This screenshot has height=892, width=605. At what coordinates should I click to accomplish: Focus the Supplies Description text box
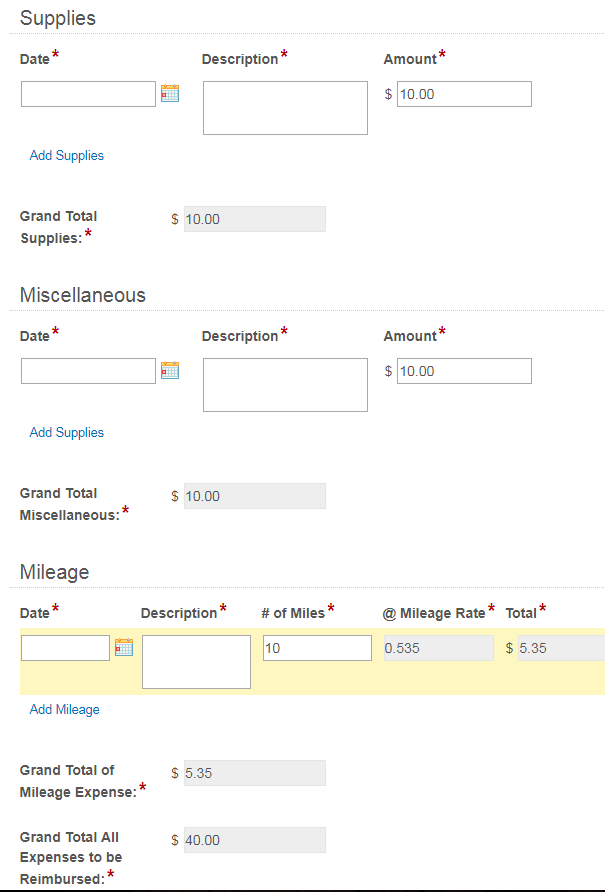tap(285, 108)
